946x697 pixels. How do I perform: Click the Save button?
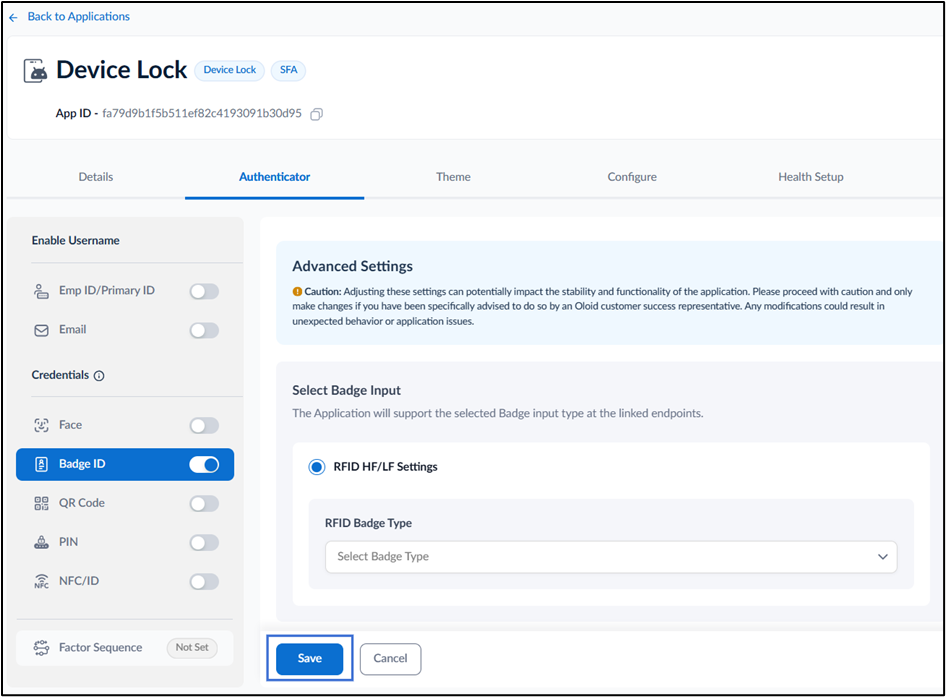(310, 658)
